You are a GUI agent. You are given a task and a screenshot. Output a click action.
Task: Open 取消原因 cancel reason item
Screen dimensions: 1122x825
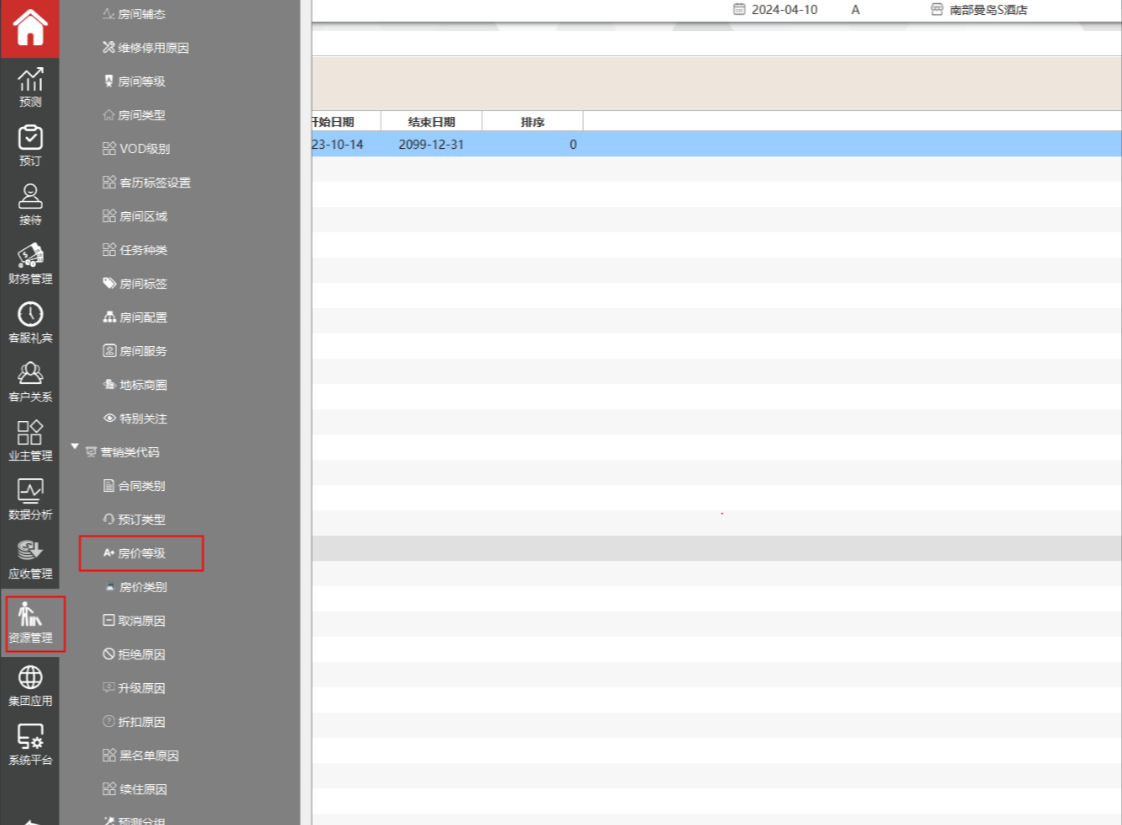tap(141, 621)
